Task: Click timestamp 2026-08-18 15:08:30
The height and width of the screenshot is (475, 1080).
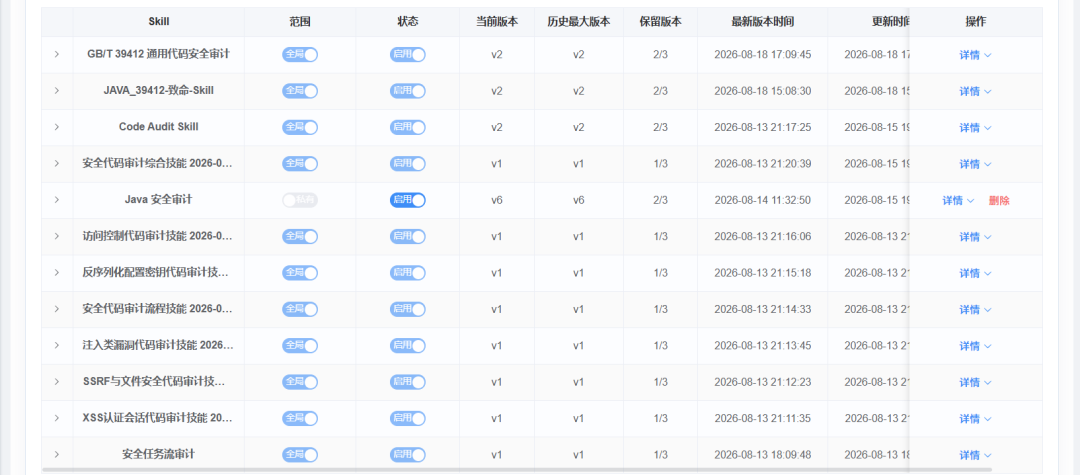Action: coord(762,91)
